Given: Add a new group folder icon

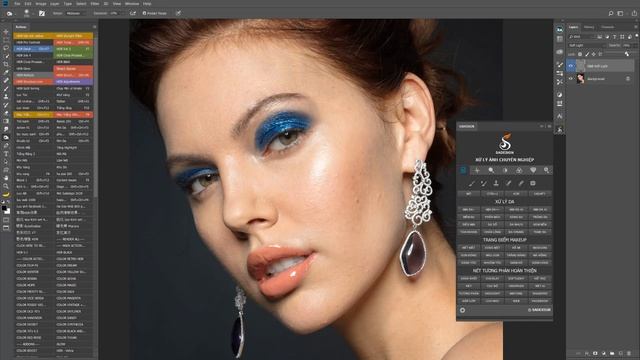Looking at the screenshot, I should (x=612, y=353).
